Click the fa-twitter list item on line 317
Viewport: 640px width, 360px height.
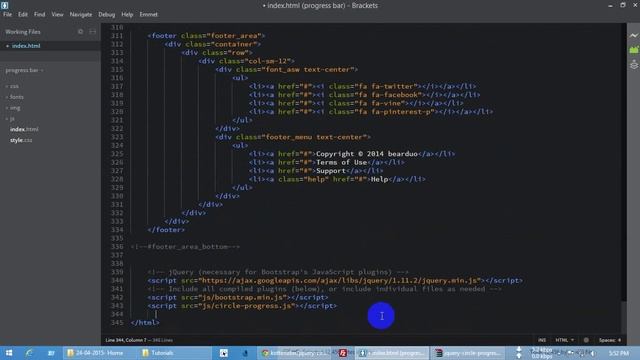pos(362,87)
